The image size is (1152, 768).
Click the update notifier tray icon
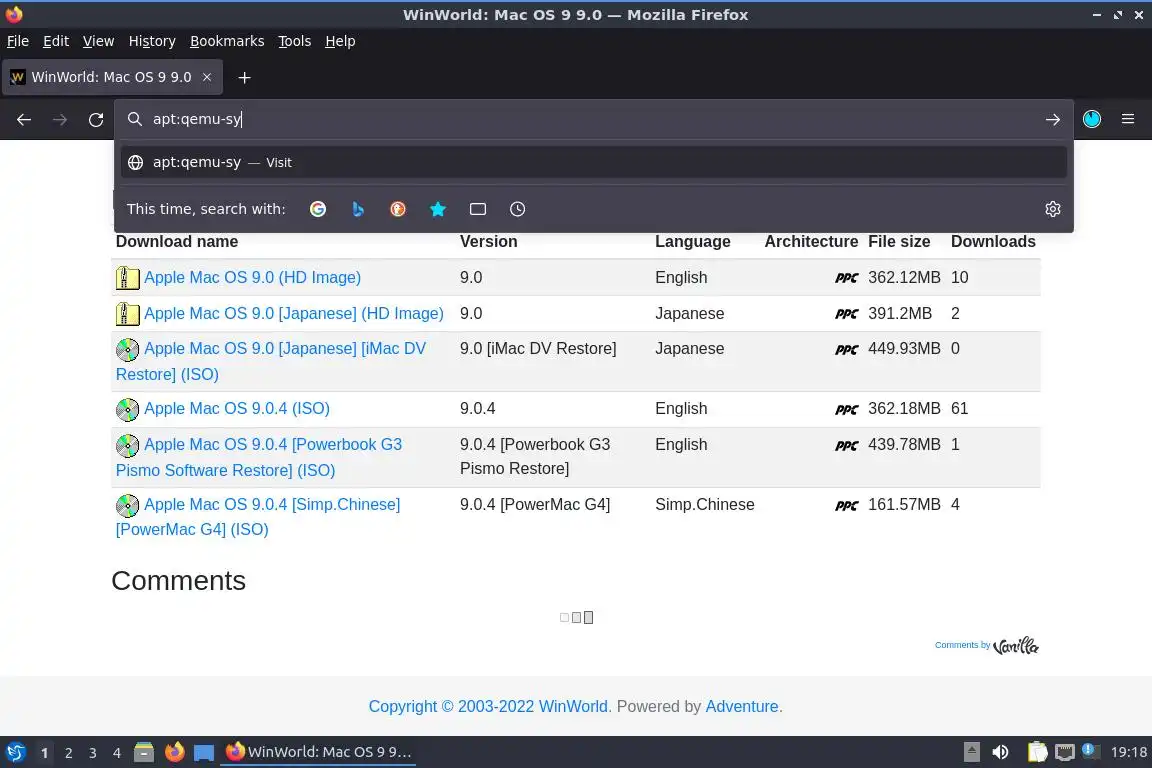1091,751
